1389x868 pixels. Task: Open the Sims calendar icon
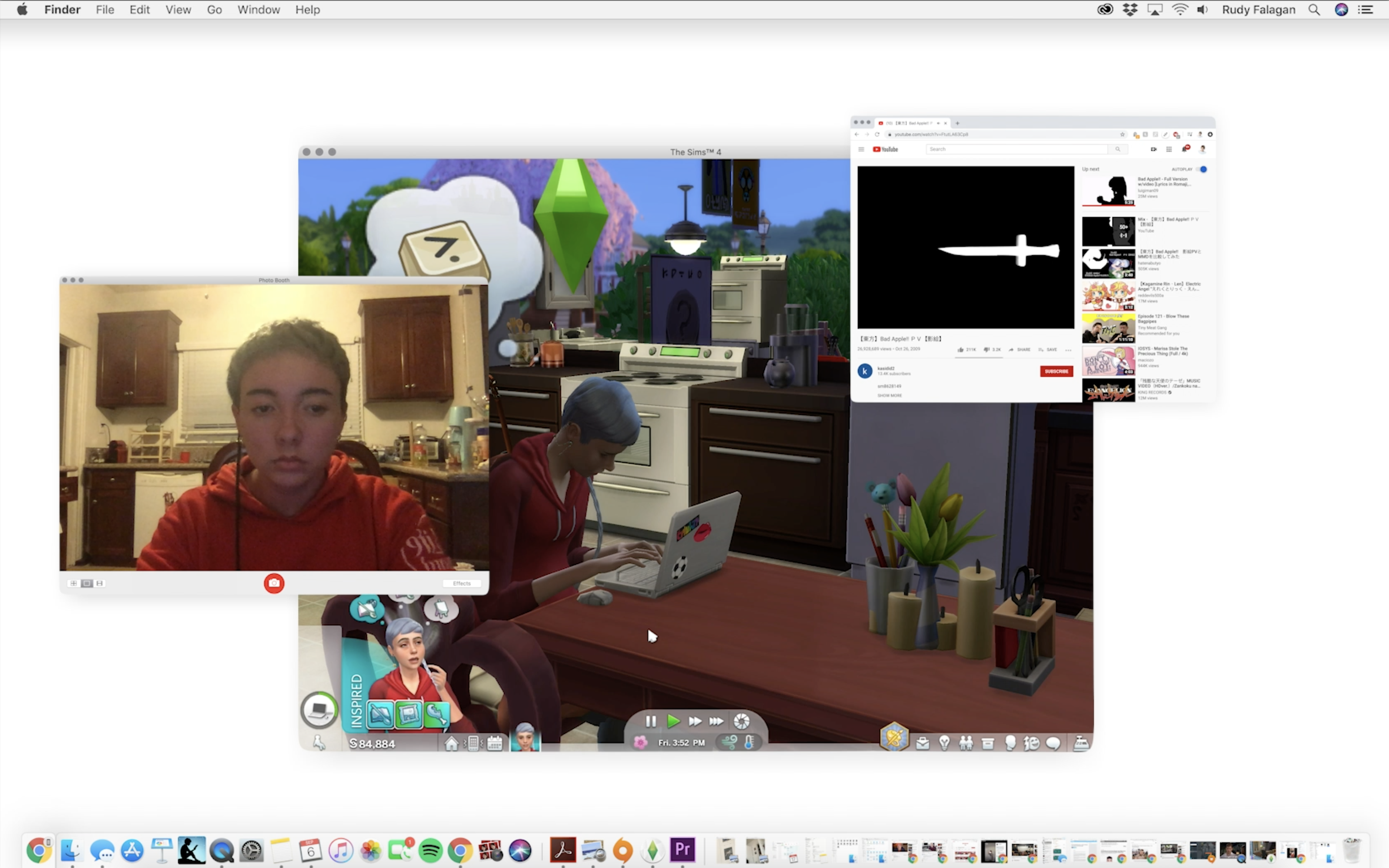[x=494, y=743]
